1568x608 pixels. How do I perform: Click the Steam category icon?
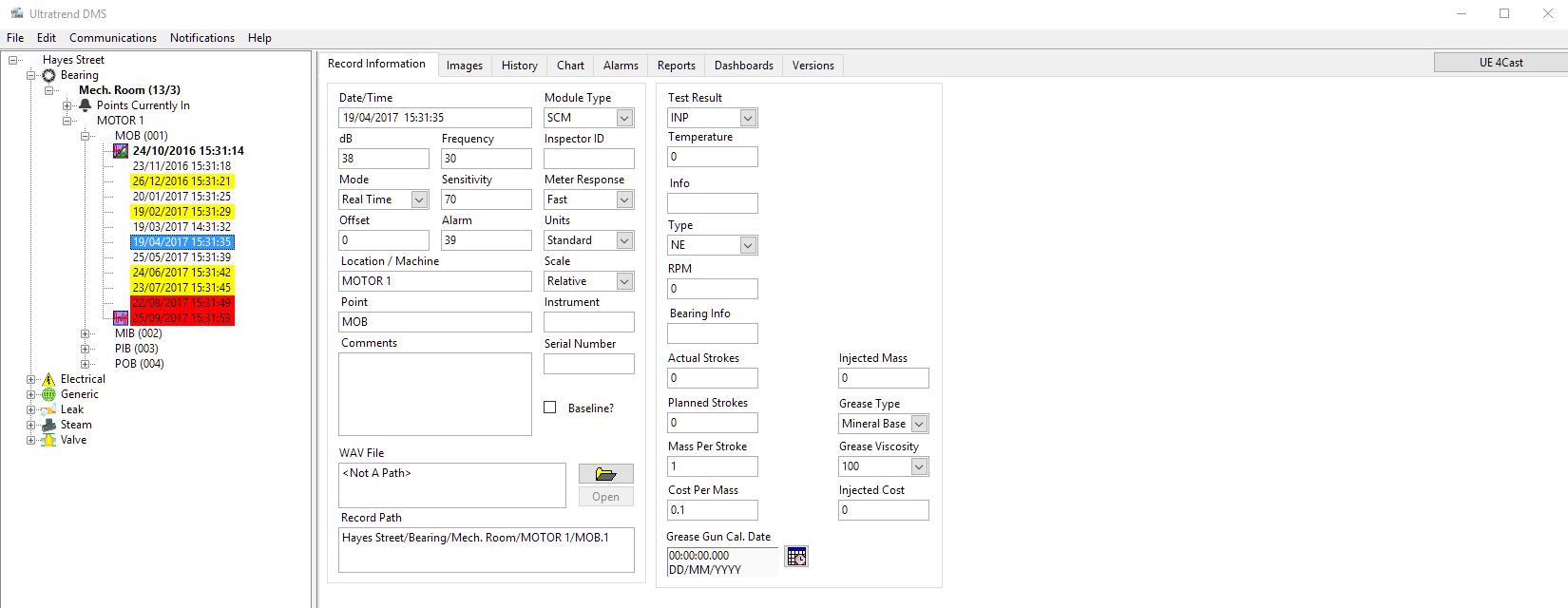[x=48, y=425]
